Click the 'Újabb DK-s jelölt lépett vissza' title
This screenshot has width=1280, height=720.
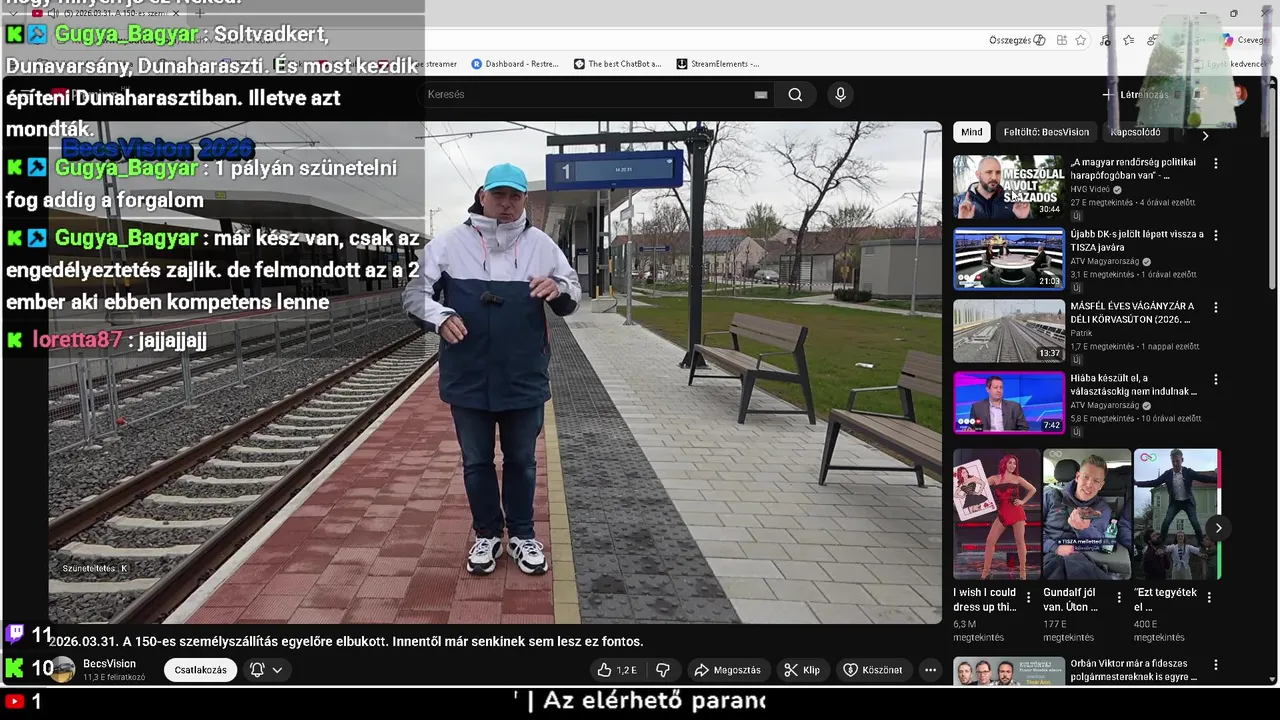click(x=1137, y=241)
